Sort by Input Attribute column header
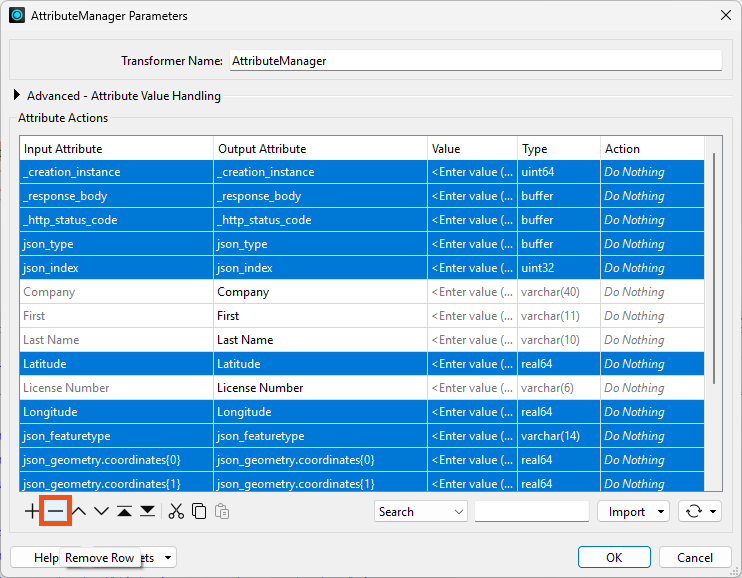 (116, 149)
